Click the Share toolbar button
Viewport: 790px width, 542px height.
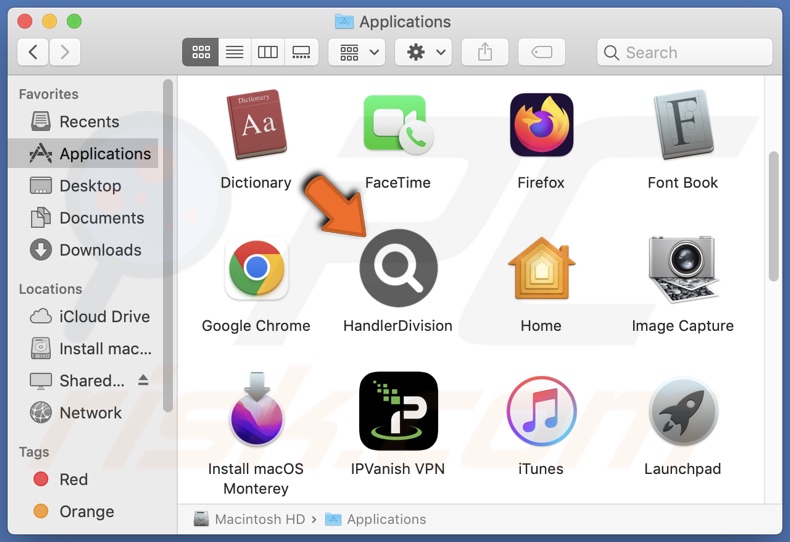point(485,52)
